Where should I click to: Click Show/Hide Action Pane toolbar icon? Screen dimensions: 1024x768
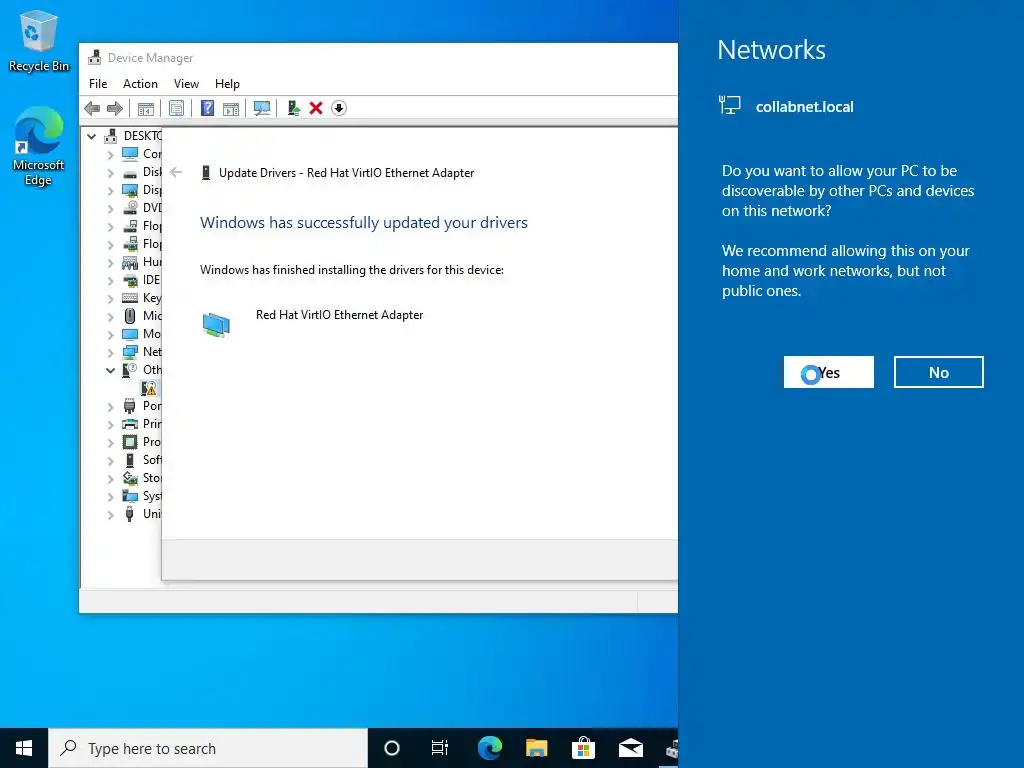[x=231, y=108]
